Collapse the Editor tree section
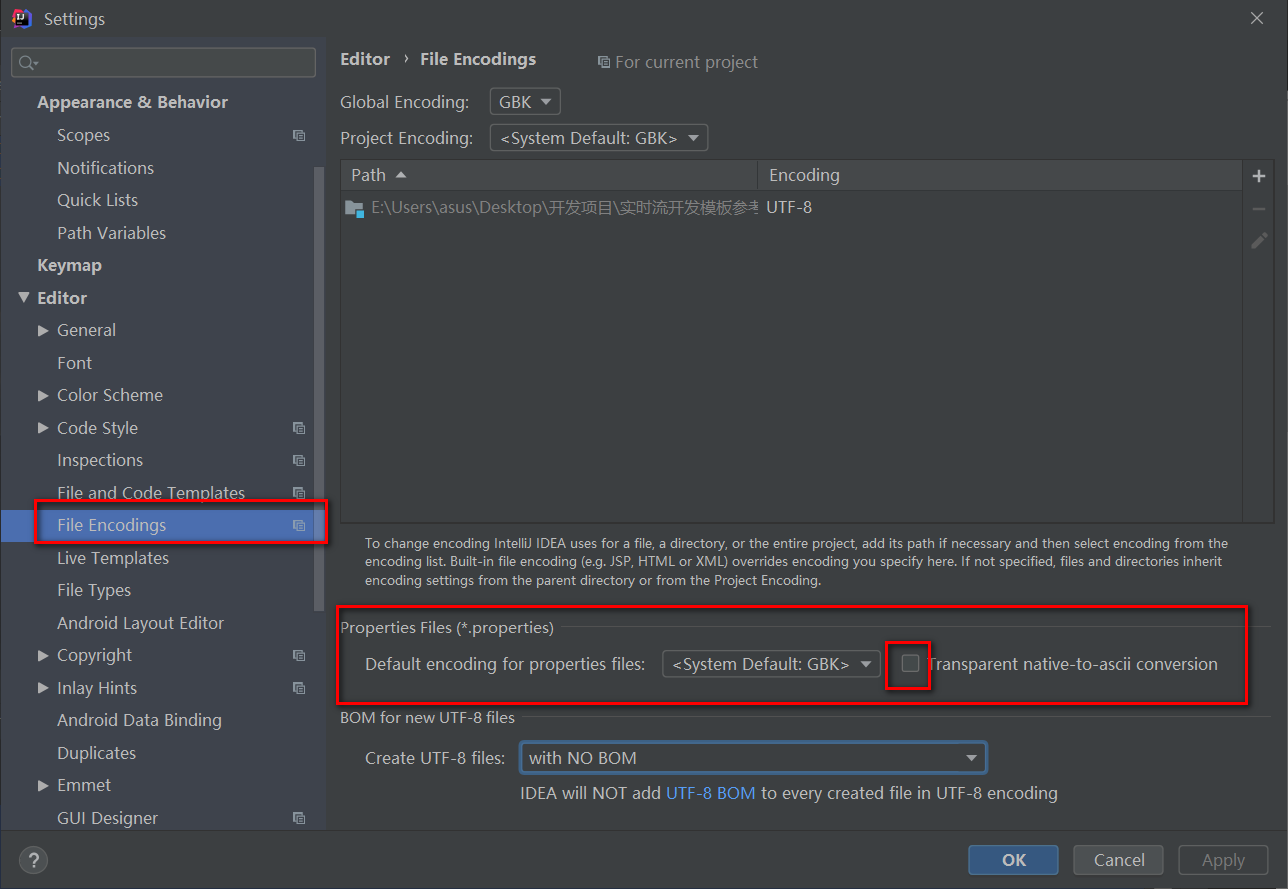 coord(24,298)
